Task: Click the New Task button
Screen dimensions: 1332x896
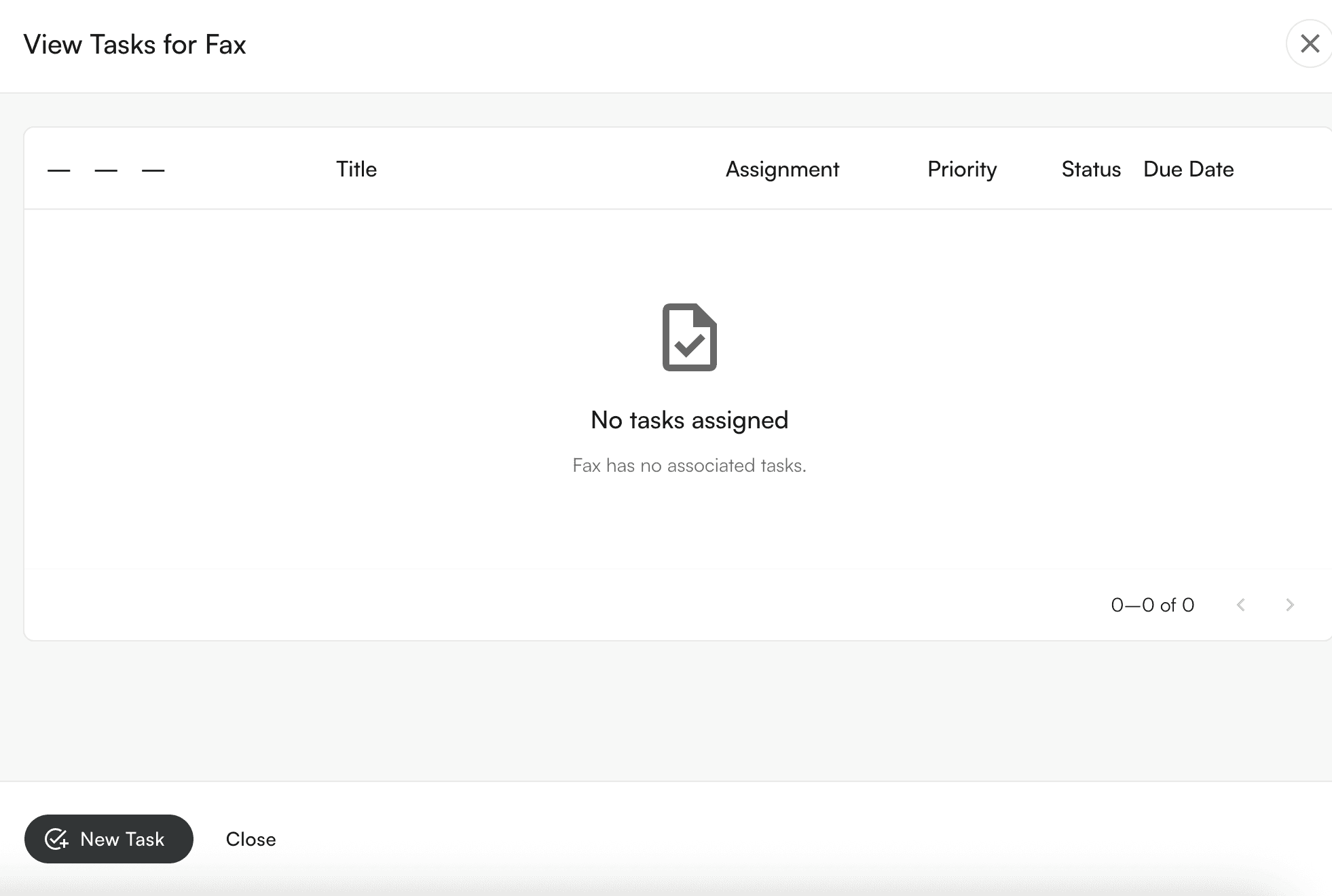Action: [x=109, y=839]
